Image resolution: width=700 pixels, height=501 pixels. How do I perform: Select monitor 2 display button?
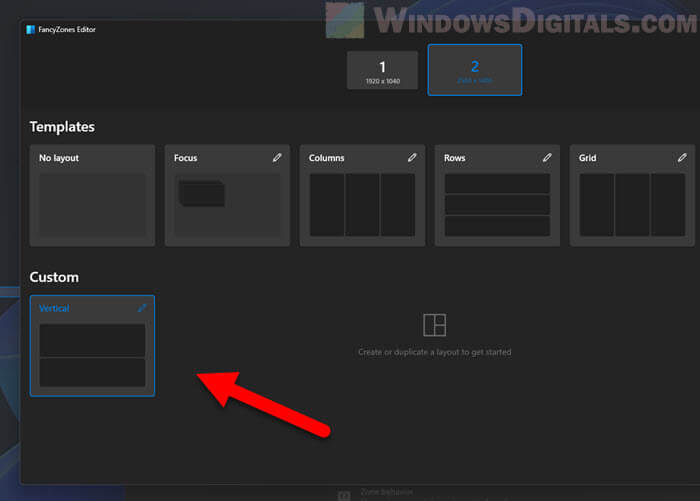[x=475, y=70]
